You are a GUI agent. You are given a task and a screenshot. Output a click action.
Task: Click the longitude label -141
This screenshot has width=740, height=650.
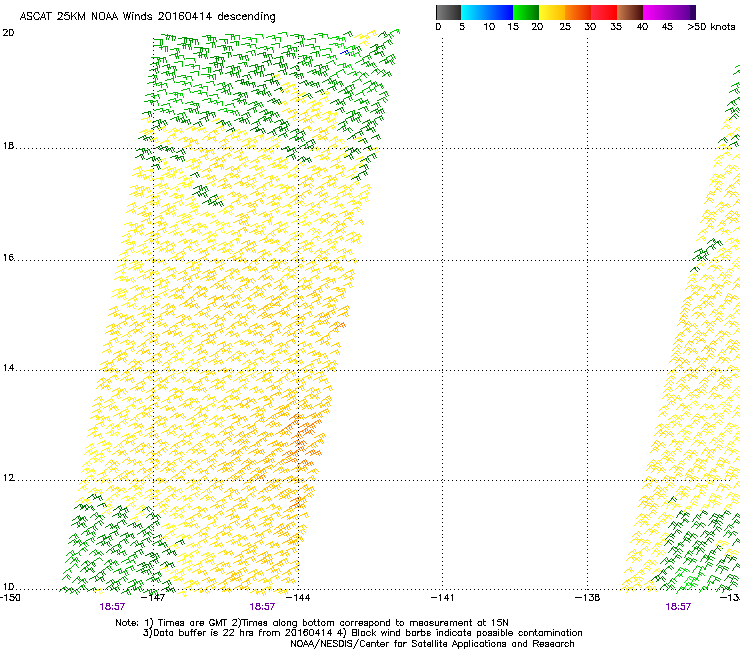pyautogui.click(x=443, y=598)
